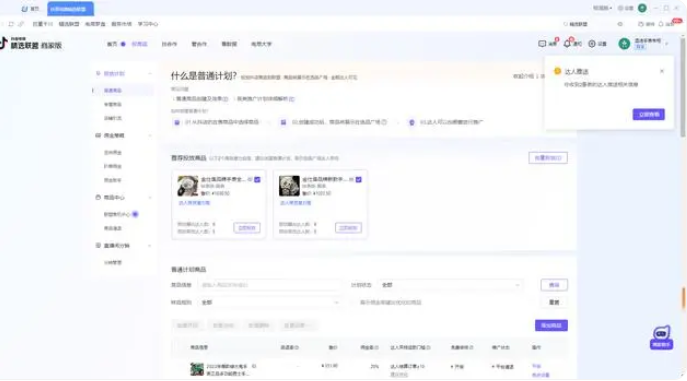Viewport: 687px width, 381px height.
Task: Open the first recommended product's thumbnail
Action: click(x=188, y=186)
